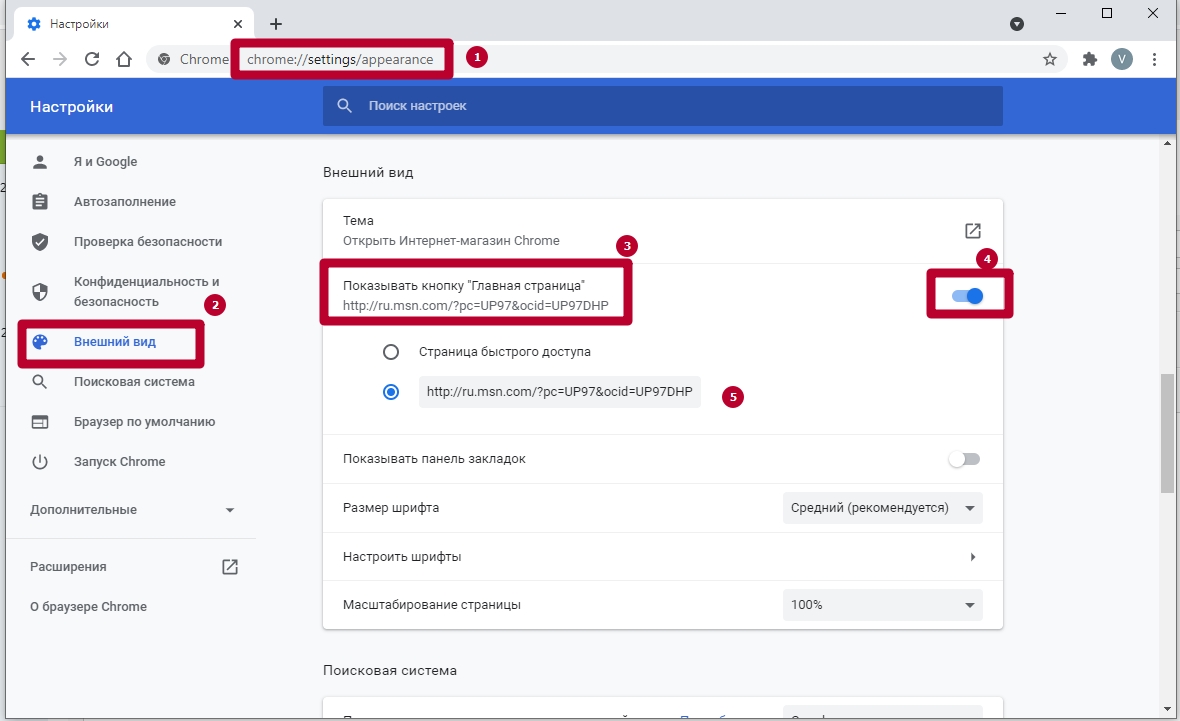1180x721 pixels.
Task: Go to Проверка безопасности section
Action: pos(148,242)
